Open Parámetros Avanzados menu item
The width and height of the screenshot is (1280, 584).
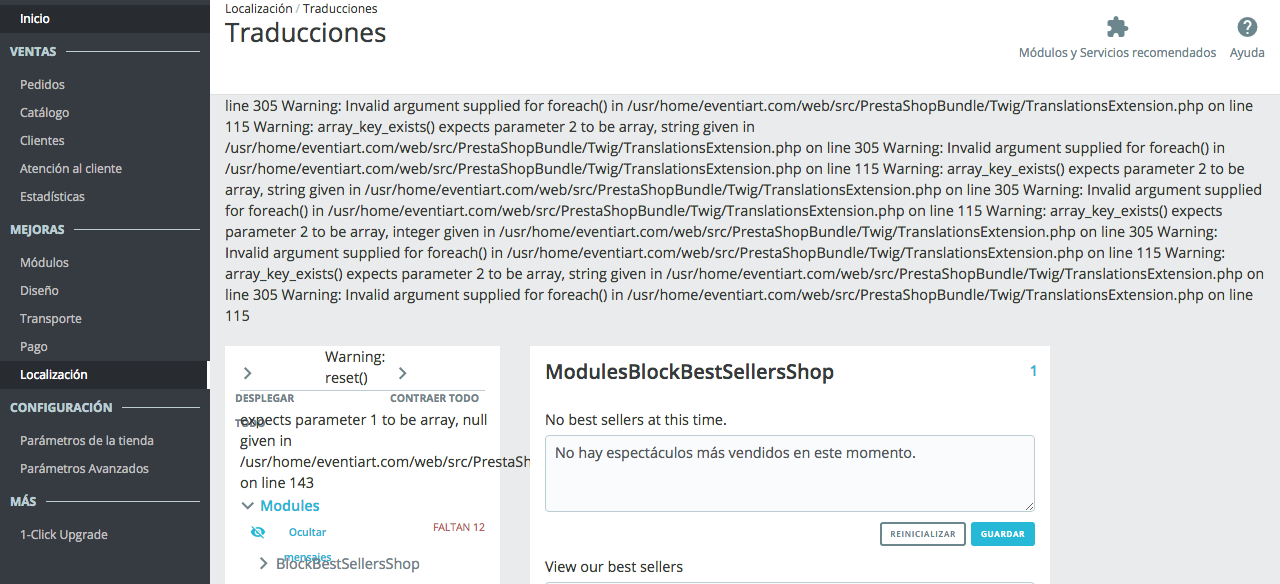tap(84, 469)
